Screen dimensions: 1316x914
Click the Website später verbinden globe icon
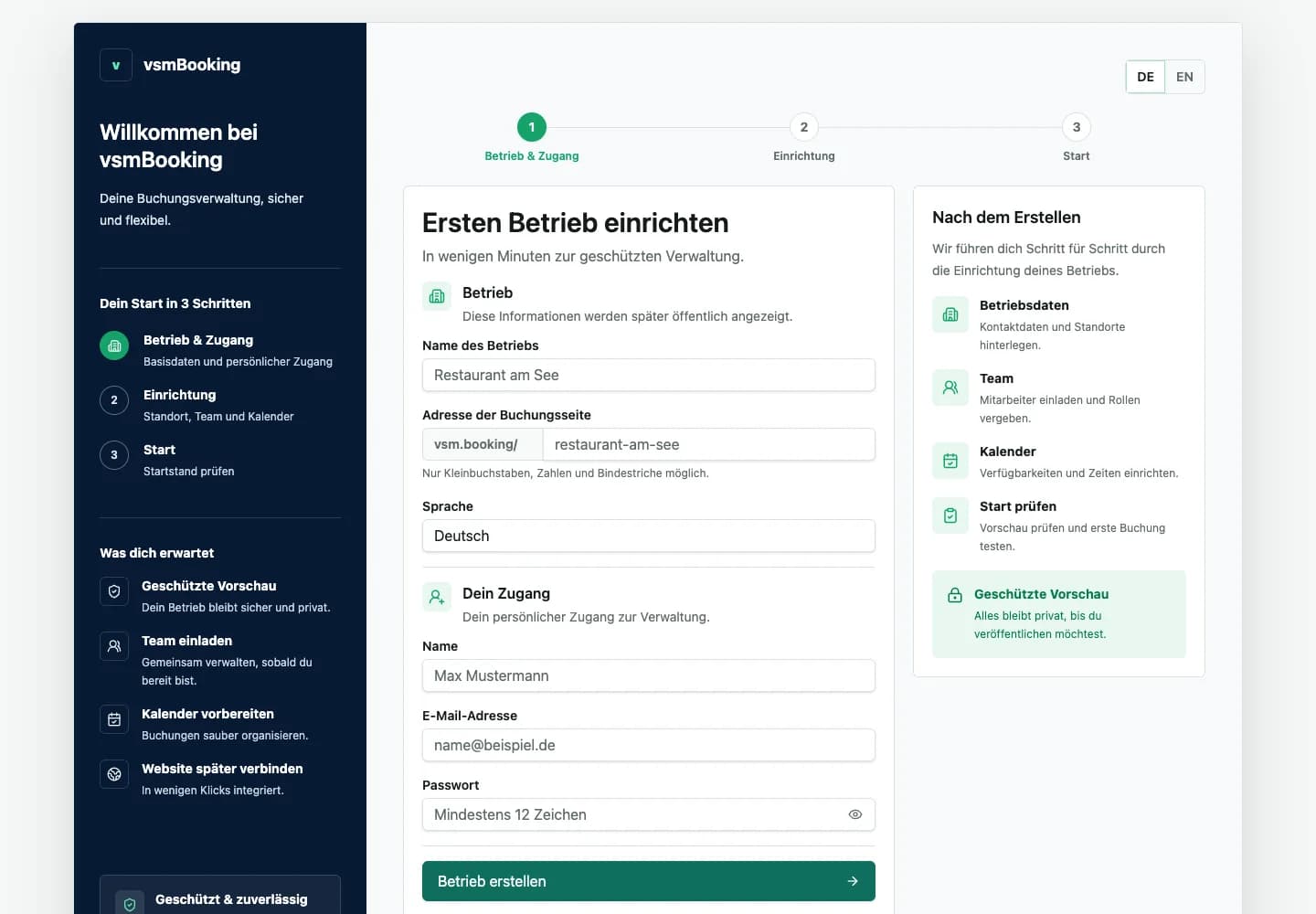(114, 774)
